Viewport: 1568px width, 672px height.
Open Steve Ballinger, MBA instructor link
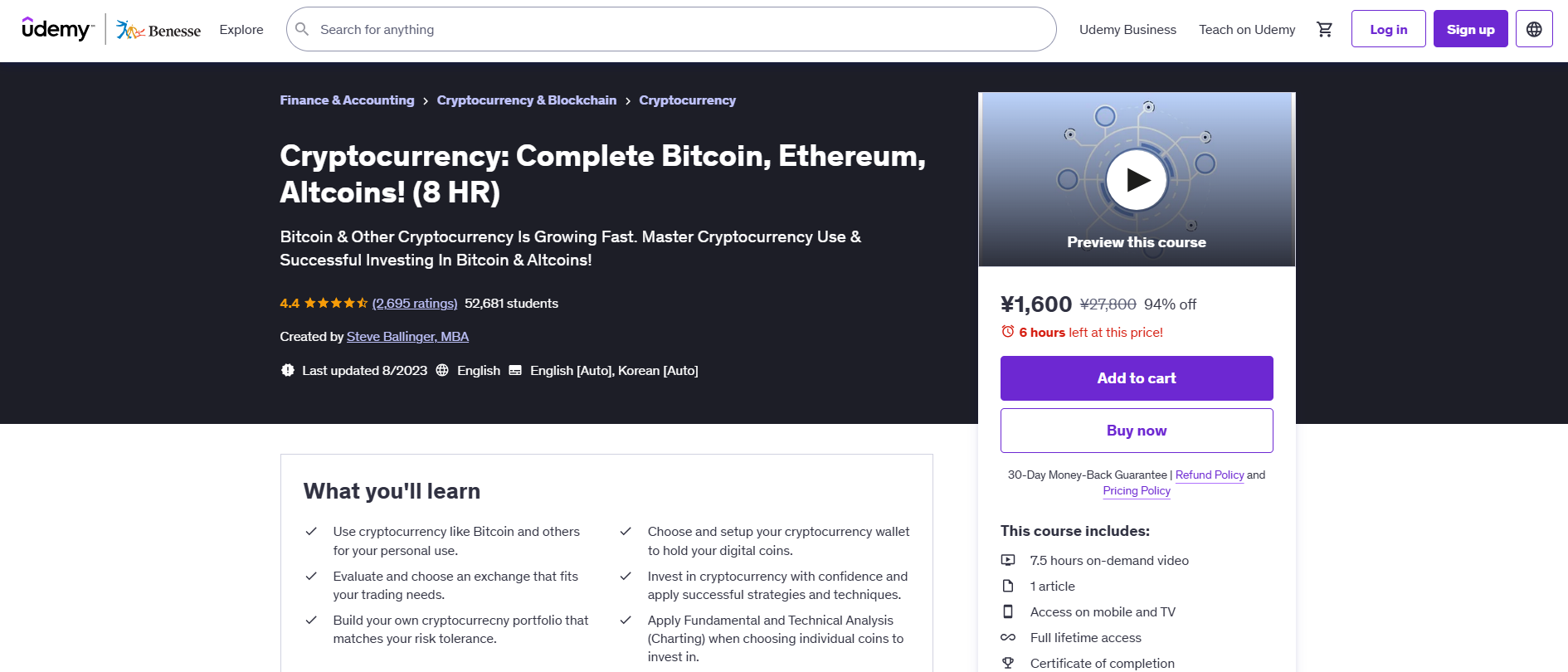click(407, 337)
